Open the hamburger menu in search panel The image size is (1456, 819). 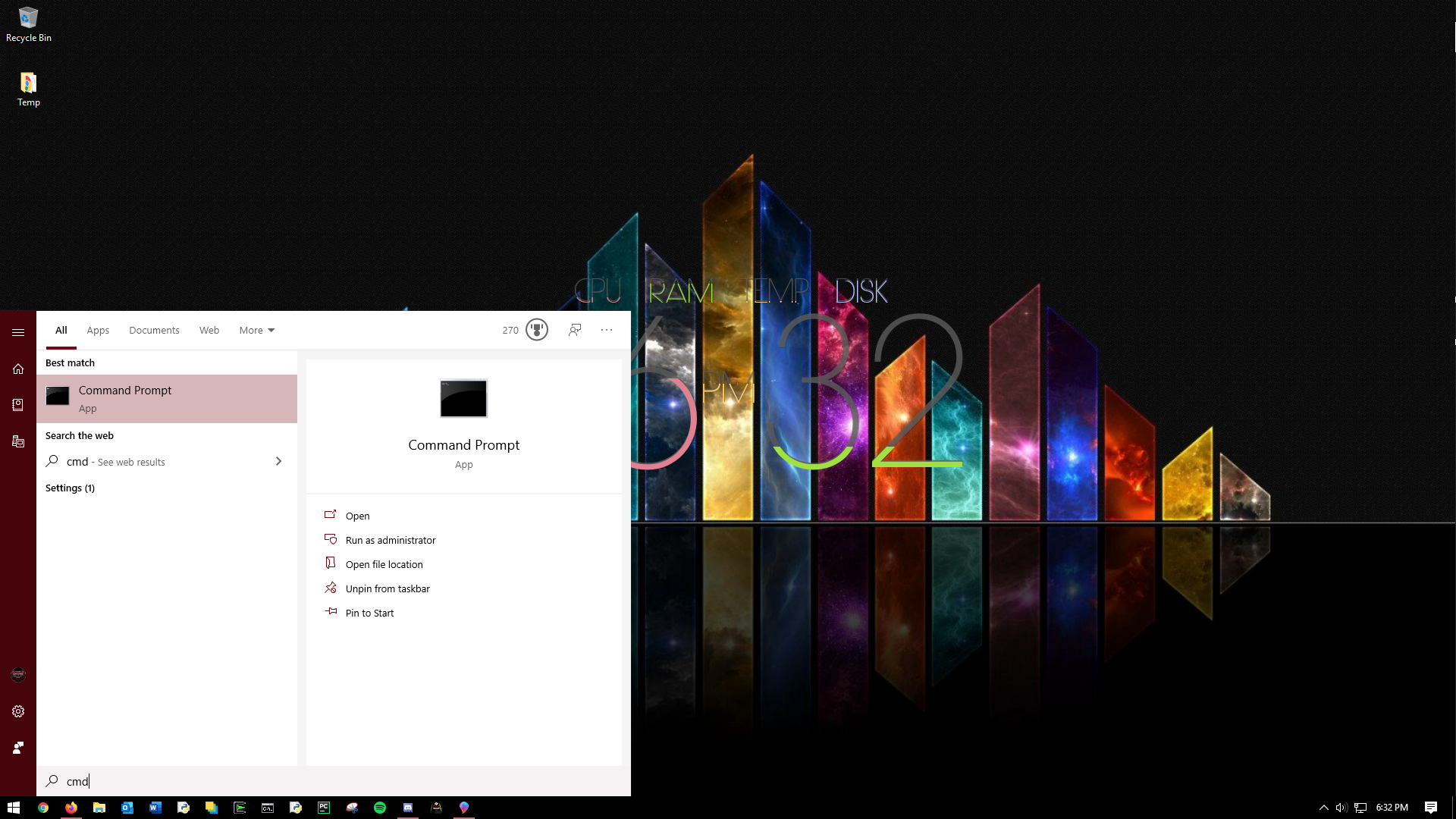coord(18,332)
